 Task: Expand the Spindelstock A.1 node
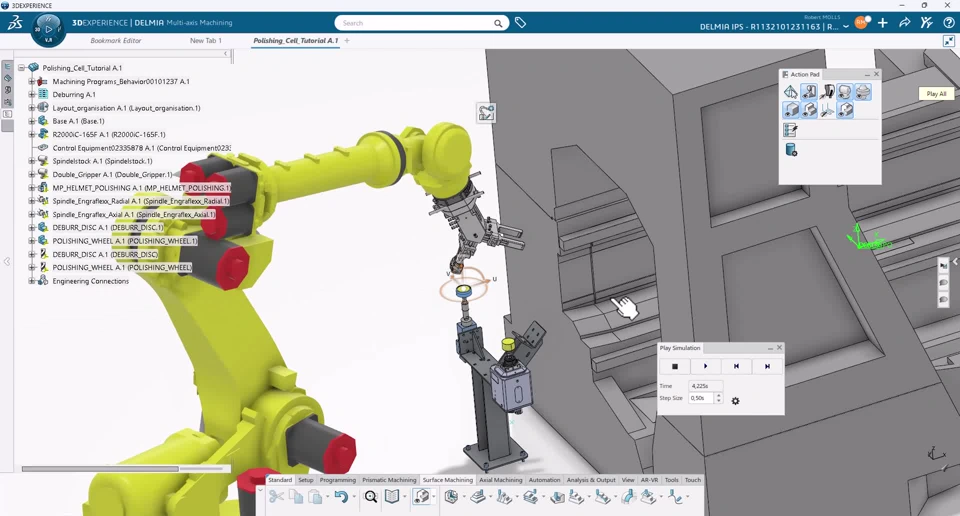pos(32,161)
